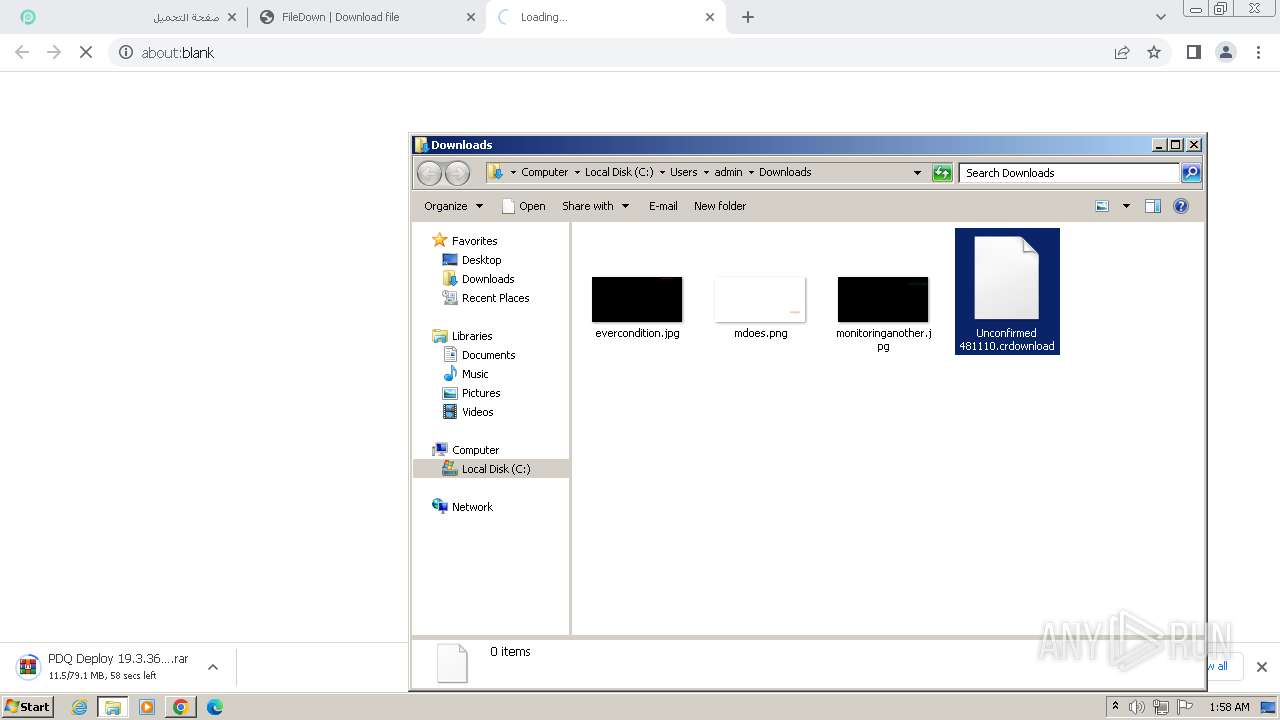
Task: Open the volume icon in system tray
Action: tap(1137, 707)
